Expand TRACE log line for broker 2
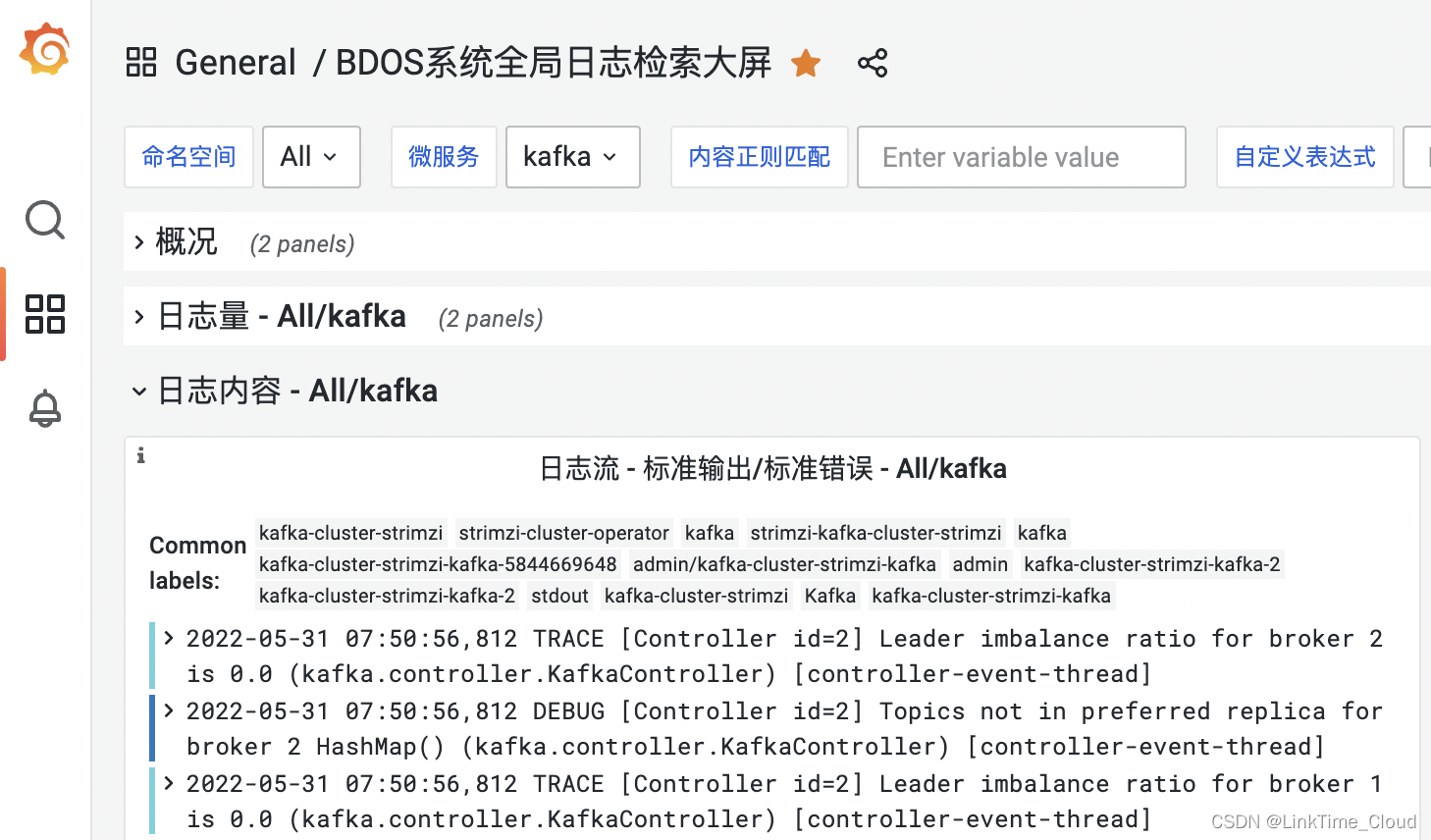 pyautogui.click(x=169, y=639)
